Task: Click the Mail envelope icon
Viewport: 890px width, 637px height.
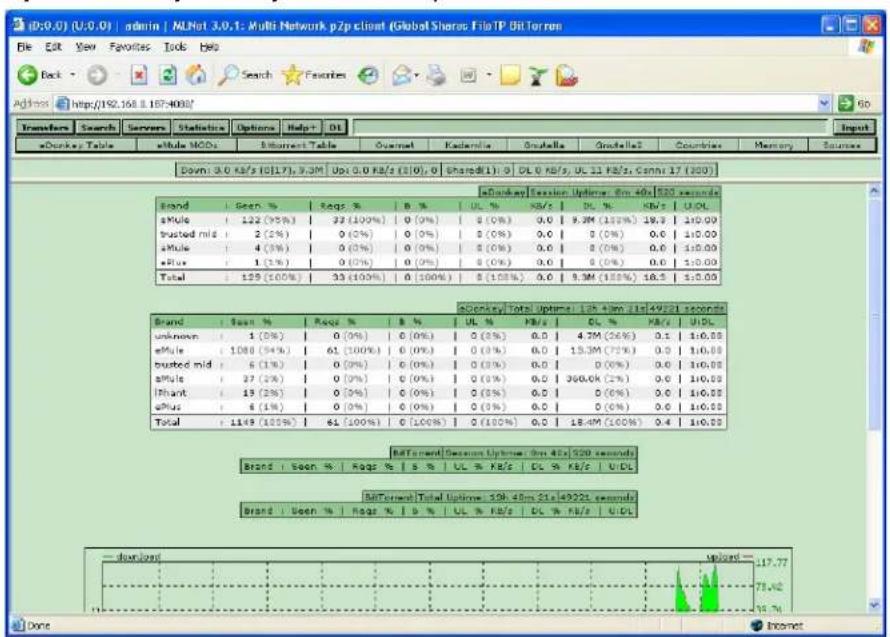Action: coord(401,76)
